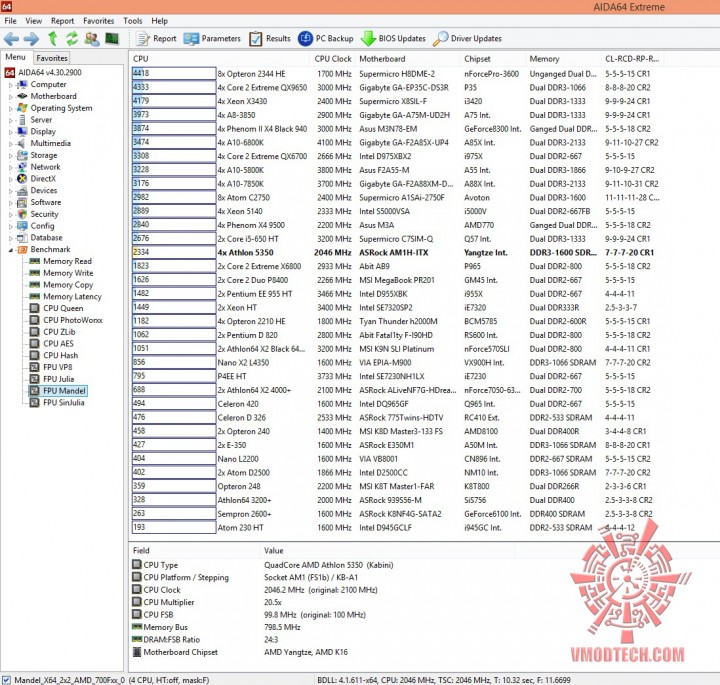Switch to the Favorites tab
Viewport: 720px width, 685px height.
(52, 58)
